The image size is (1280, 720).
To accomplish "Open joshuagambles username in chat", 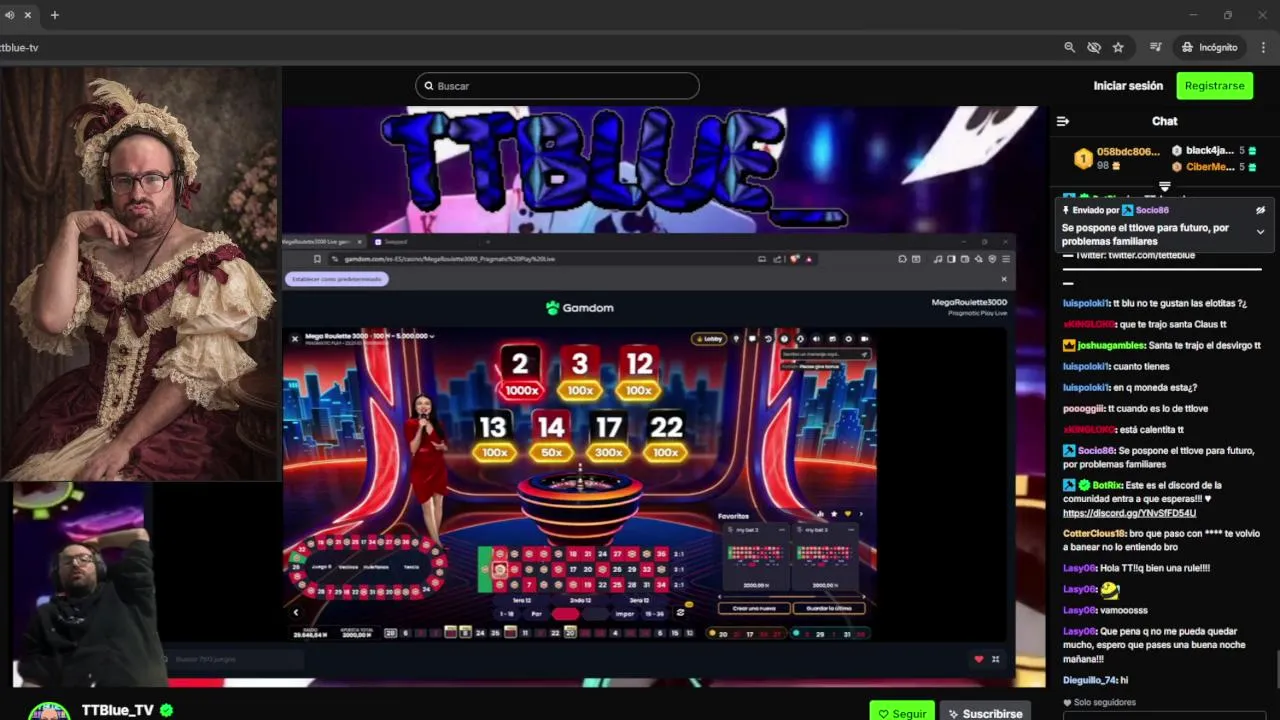I will tap(1111, 345).
